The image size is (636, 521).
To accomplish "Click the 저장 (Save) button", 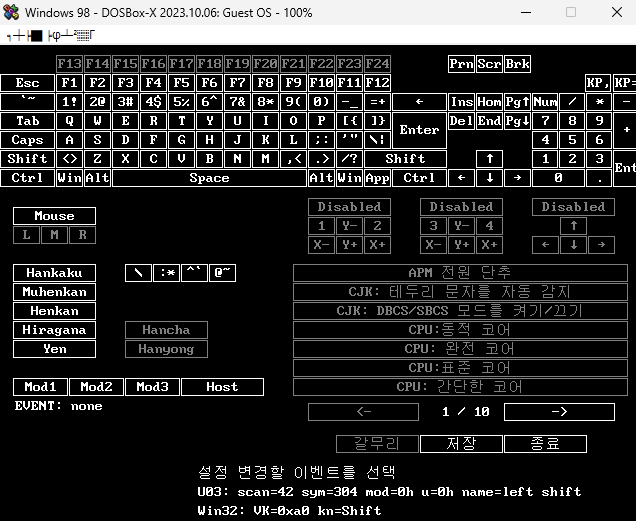I will [461, 444].
